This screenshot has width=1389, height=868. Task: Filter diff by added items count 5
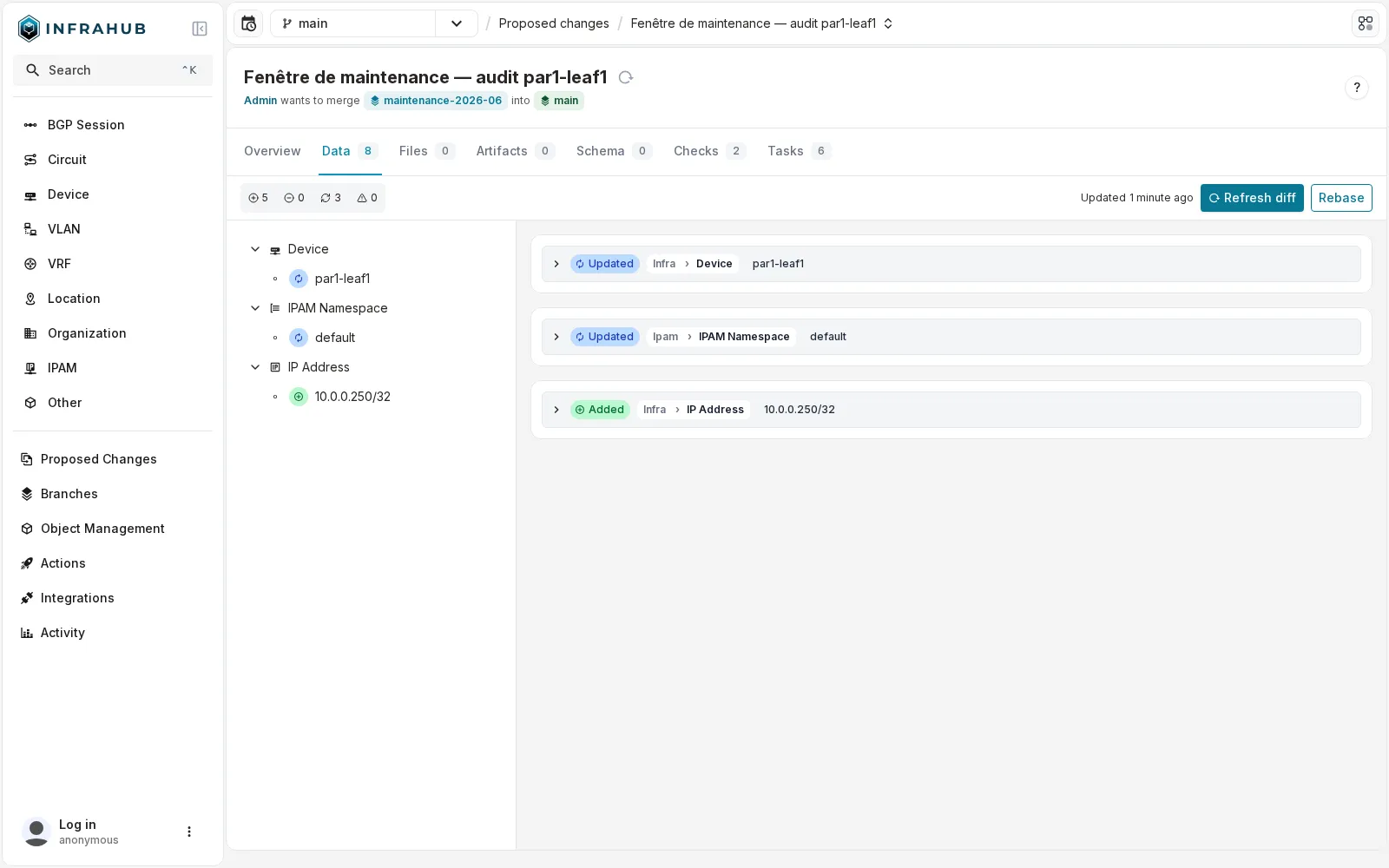click(258, 198)
